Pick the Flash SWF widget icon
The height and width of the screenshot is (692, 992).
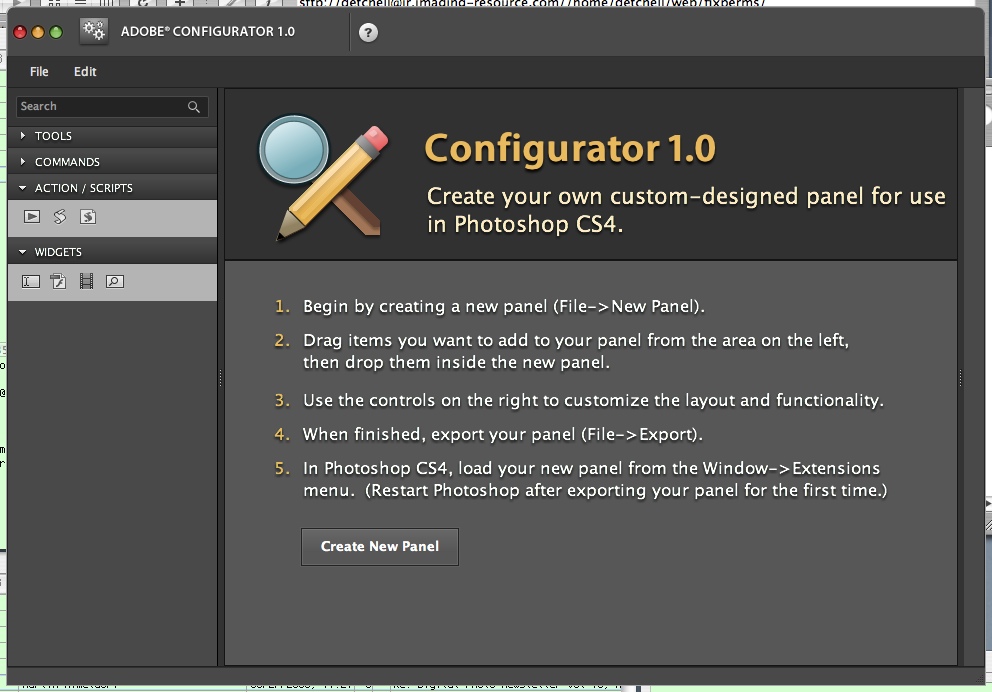point(59,282)
